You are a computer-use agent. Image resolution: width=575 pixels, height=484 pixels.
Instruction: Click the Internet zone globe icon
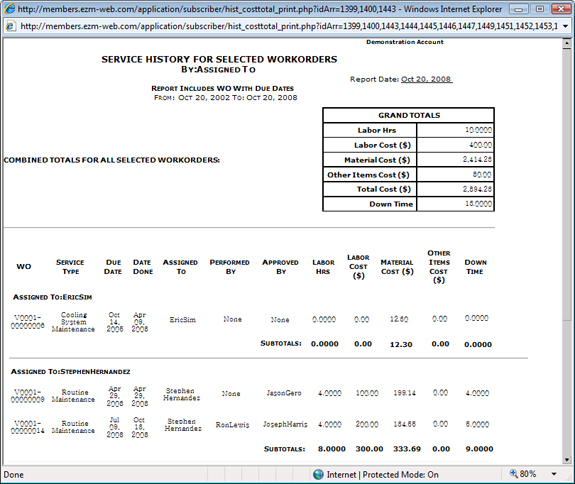tap(318, 474)
